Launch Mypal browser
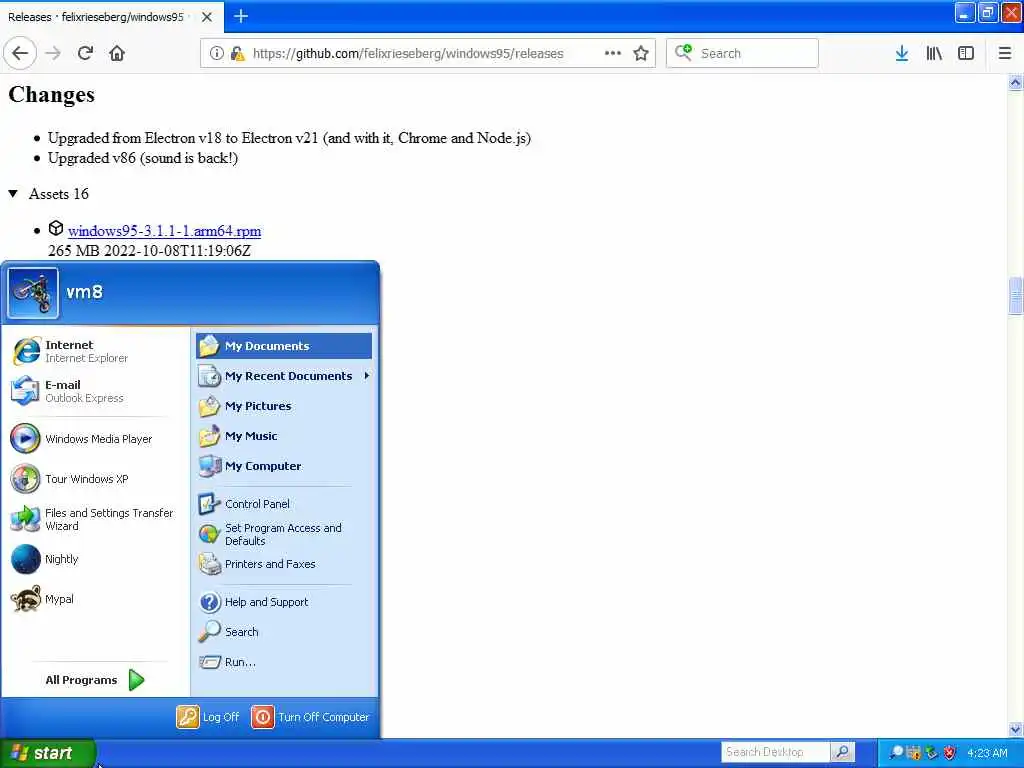 click(x=95, y=599)
